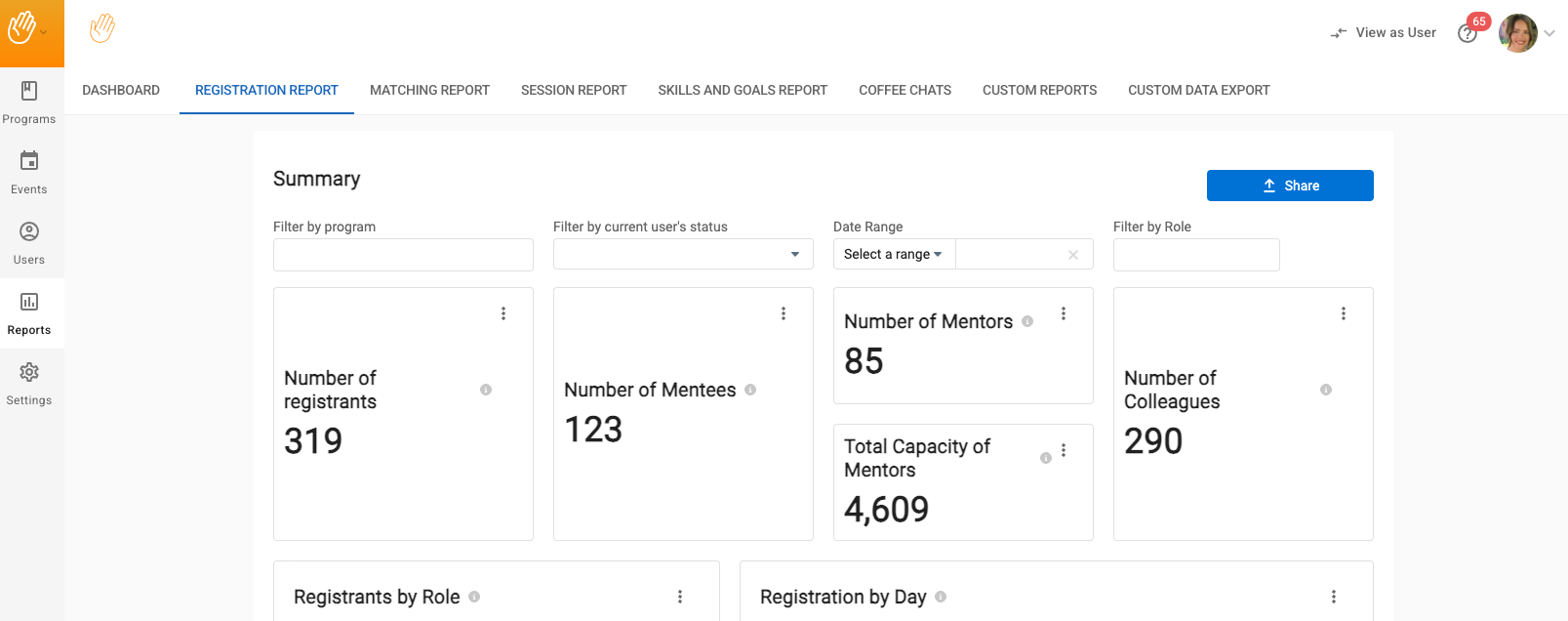
Task: Open options menu for Number of Mentees
Action: tap(784, 313)
